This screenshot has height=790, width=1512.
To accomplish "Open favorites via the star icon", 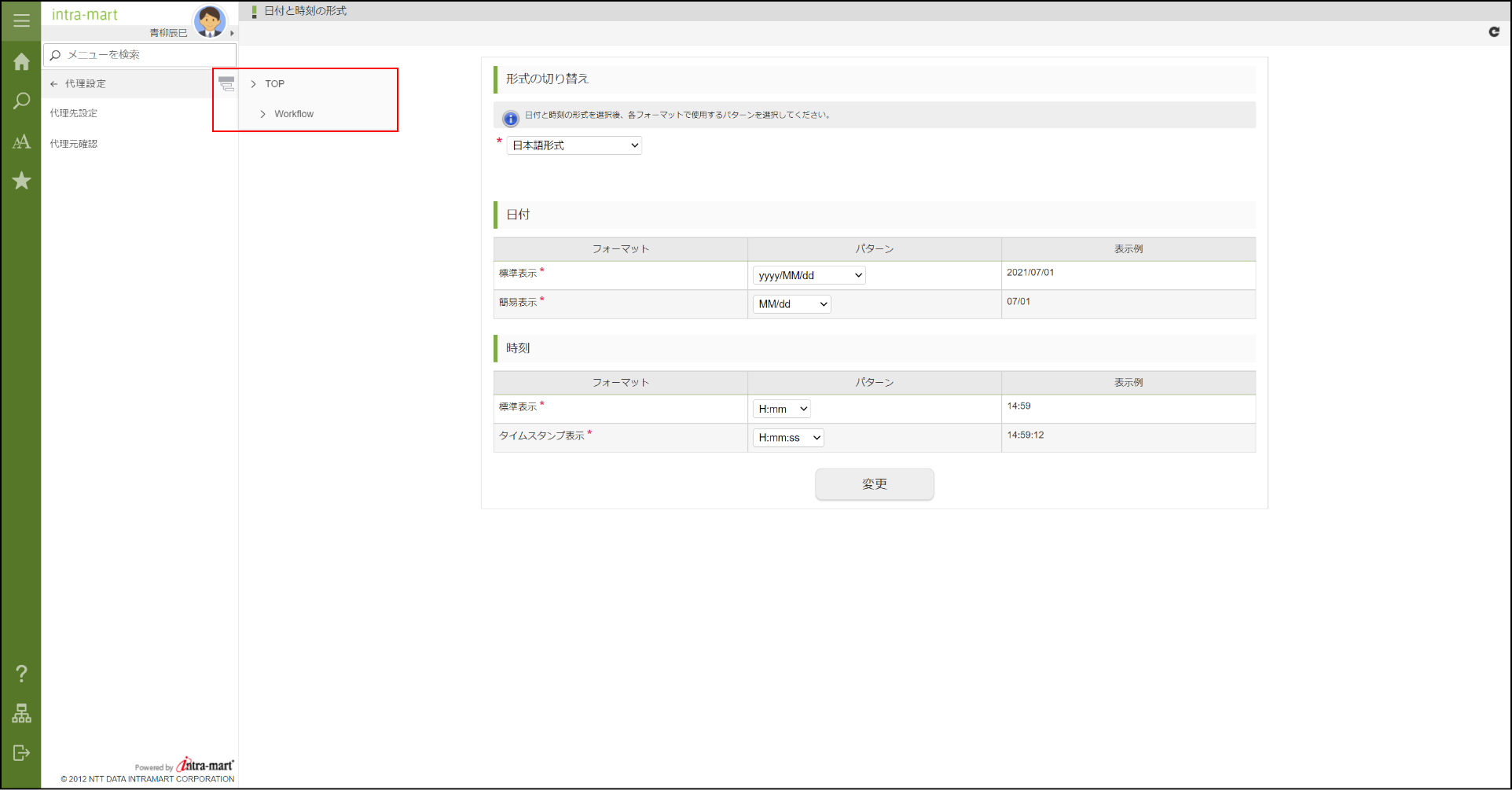I will 21,181.
